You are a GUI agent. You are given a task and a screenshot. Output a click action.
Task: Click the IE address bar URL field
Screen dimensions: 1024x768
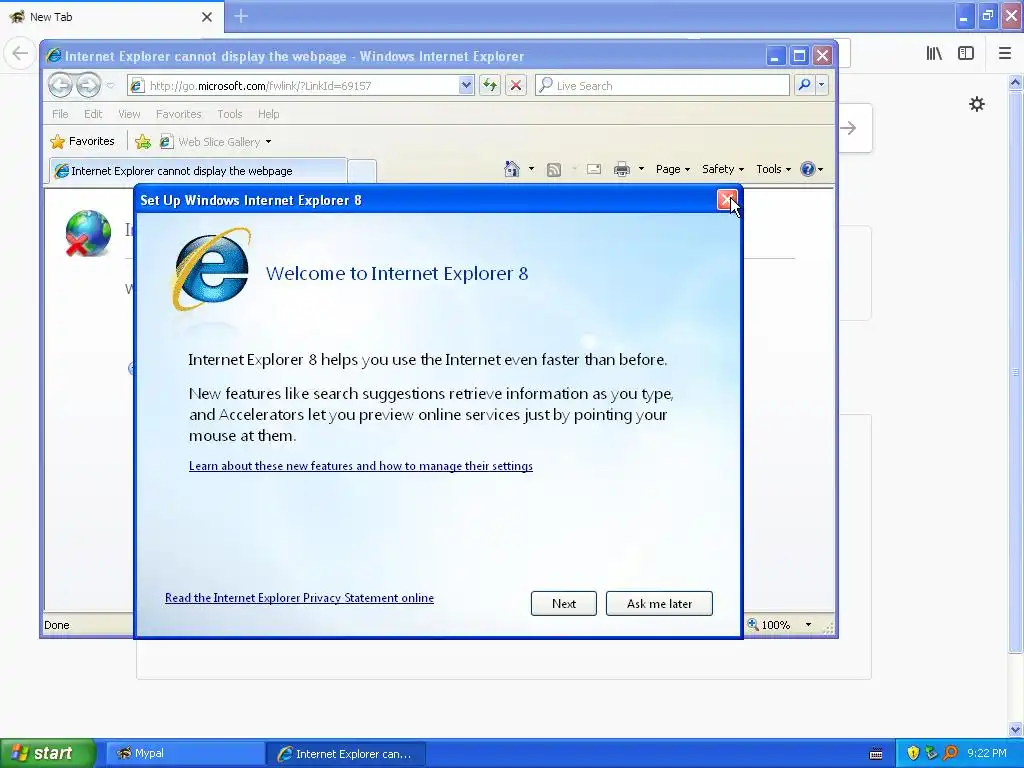[x=293, y=86]
